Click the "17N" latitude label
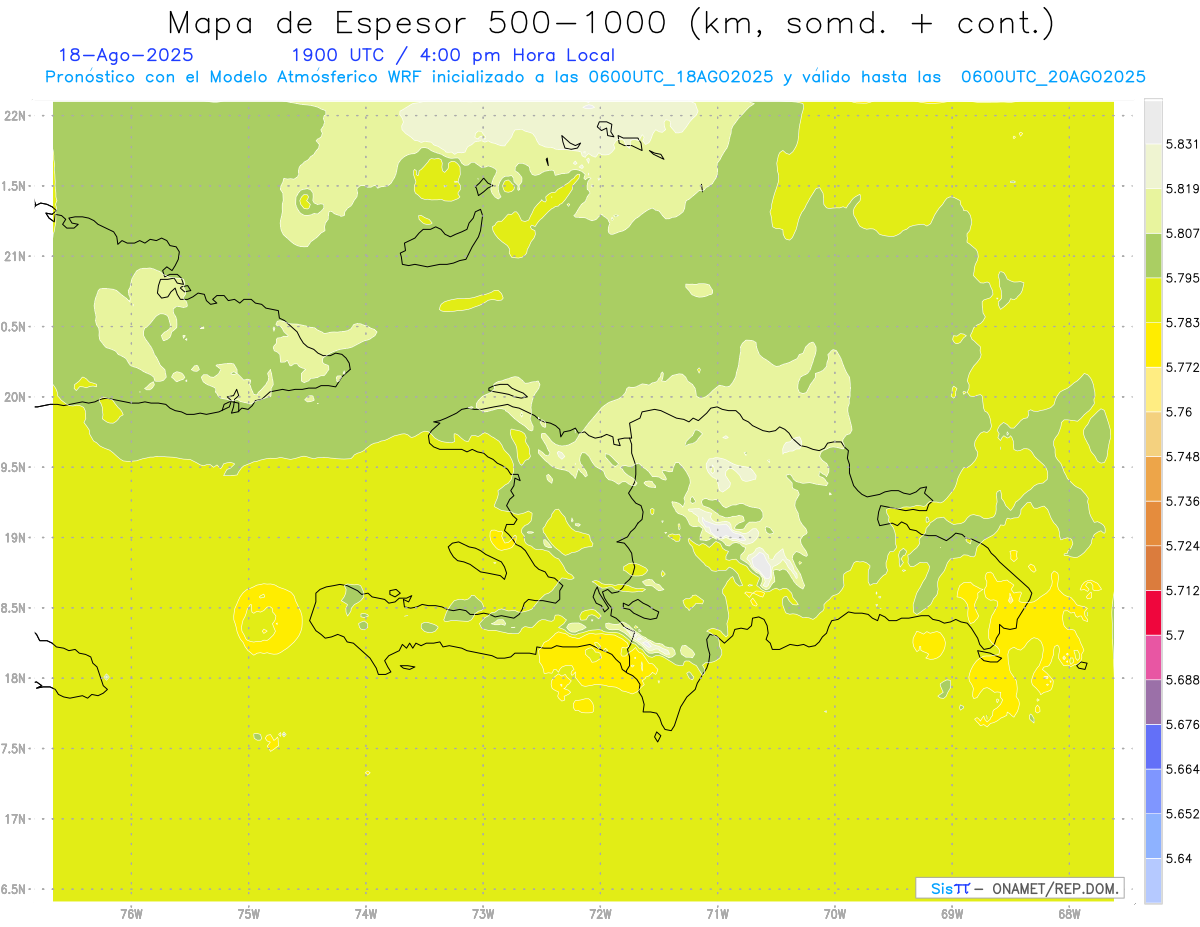The height and width of the screenshot is (927, 1200). click(16, 819)
